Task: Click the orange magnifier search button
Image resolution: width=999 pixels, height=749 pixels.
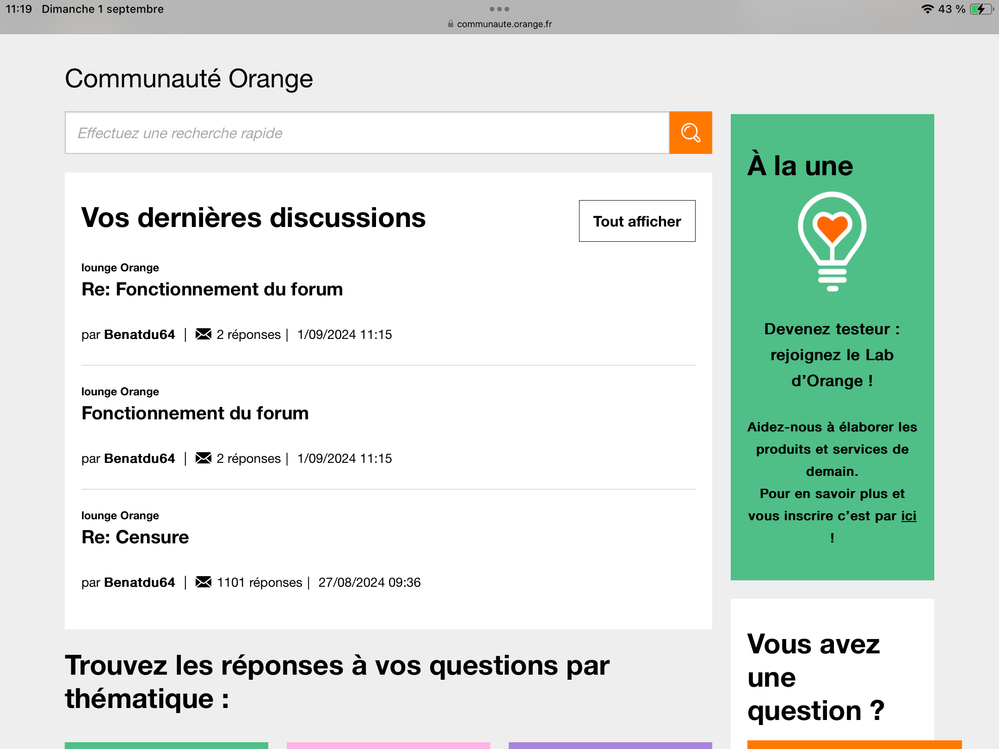Action: tap(690, 133)
